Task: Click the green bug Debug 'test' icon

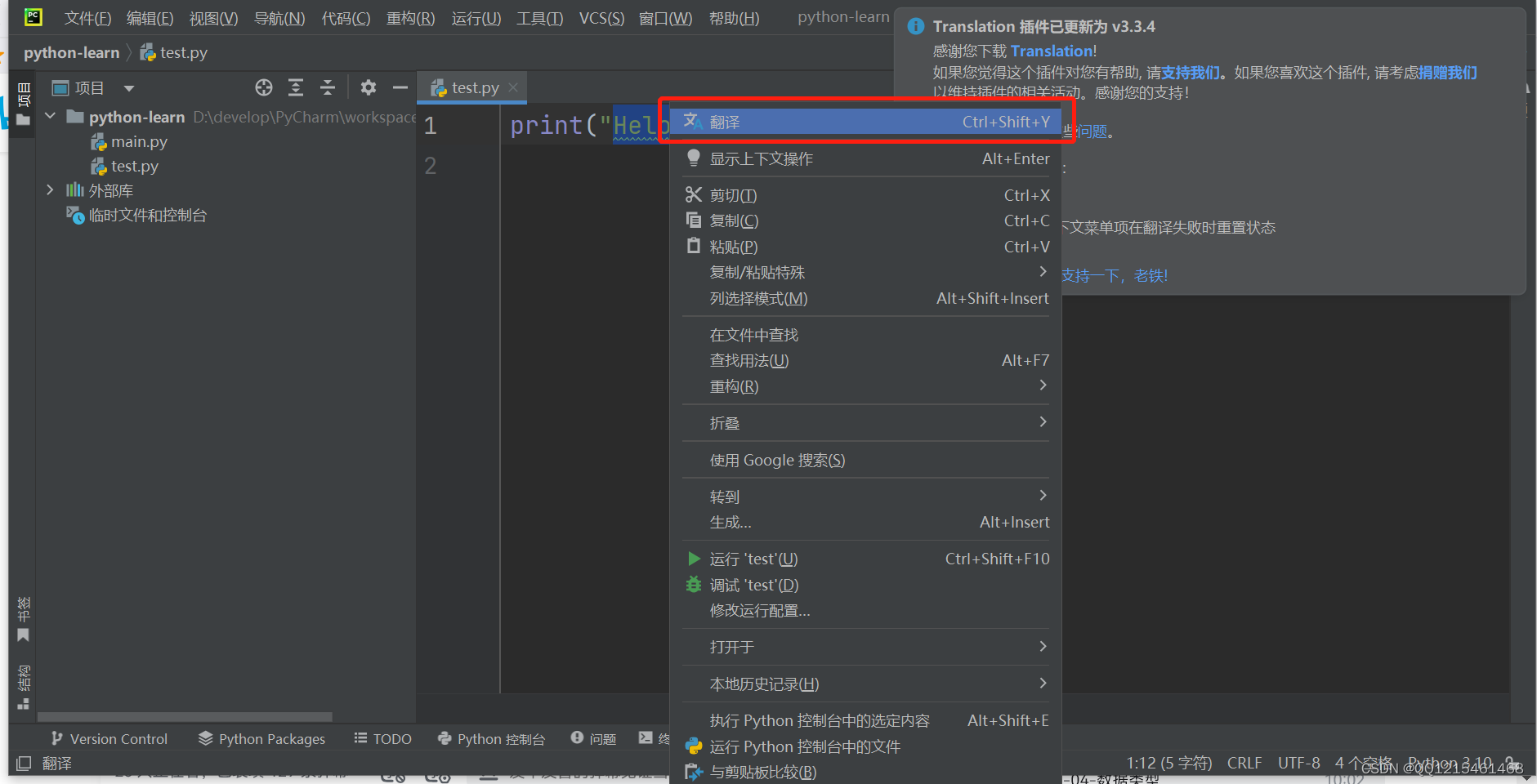Action: [694, 584]
